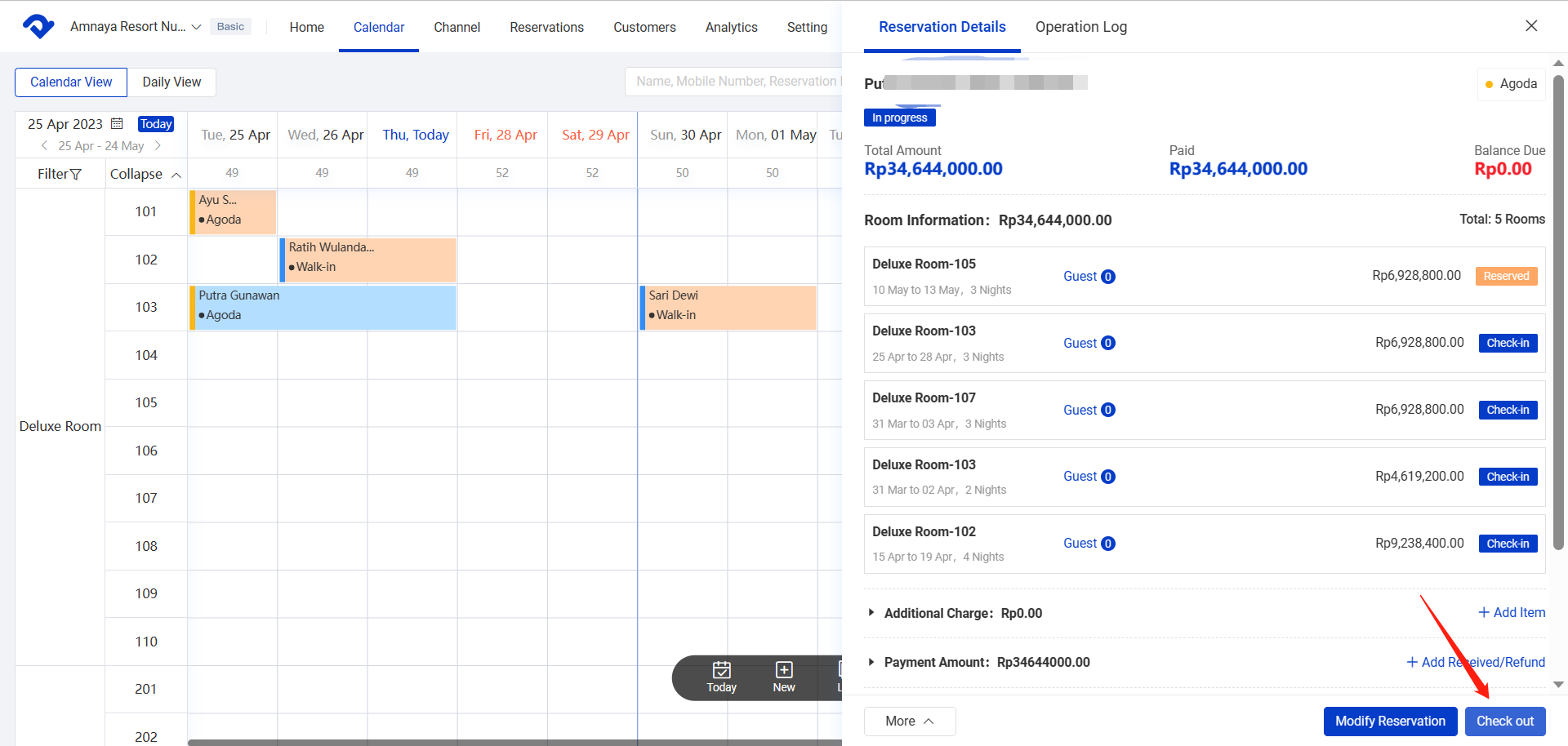
Task: Go to next date range arrow
Action: coord(158,146)
